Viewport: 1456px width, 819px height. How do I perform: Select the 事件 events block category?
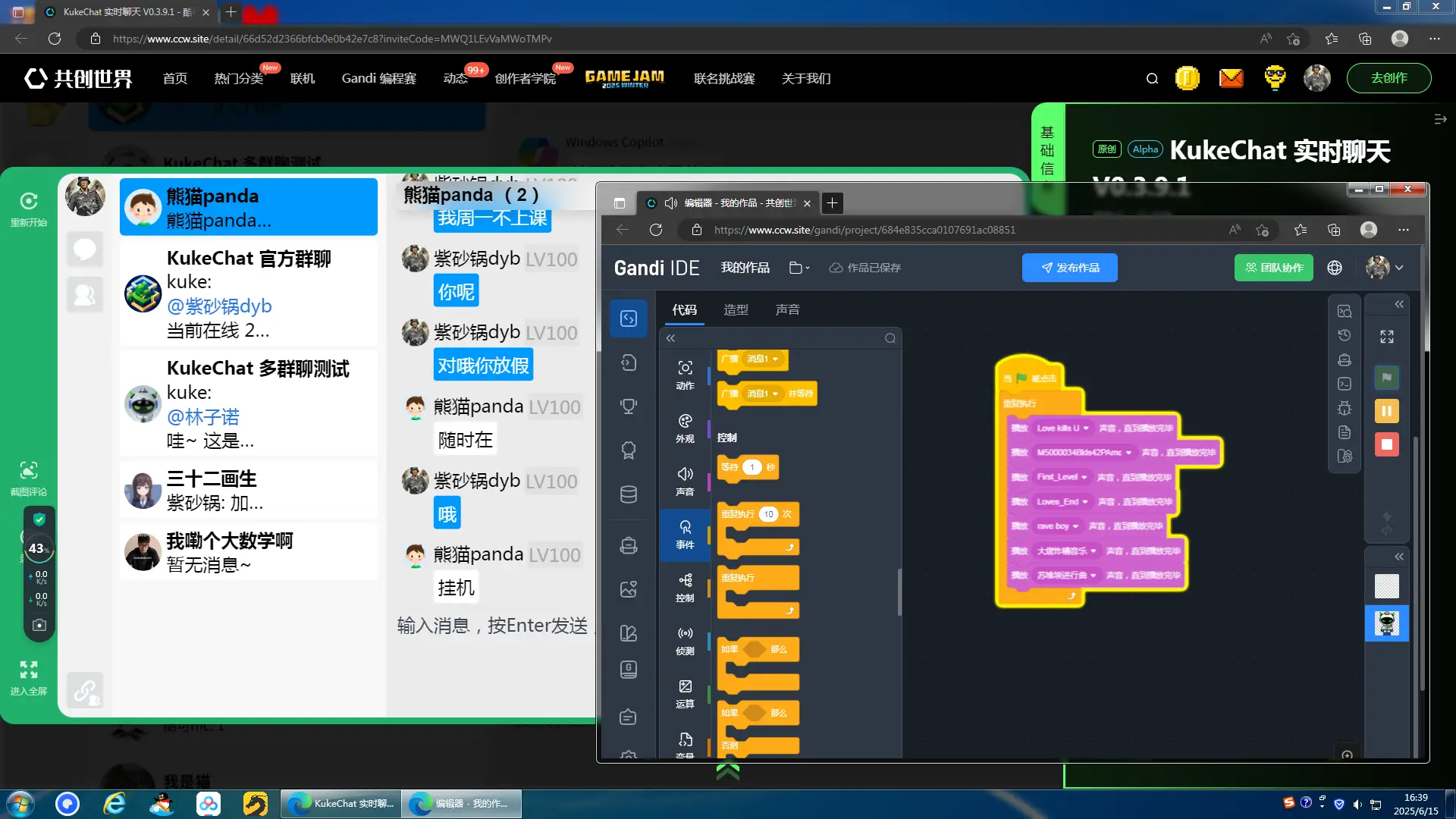point(685,535)
